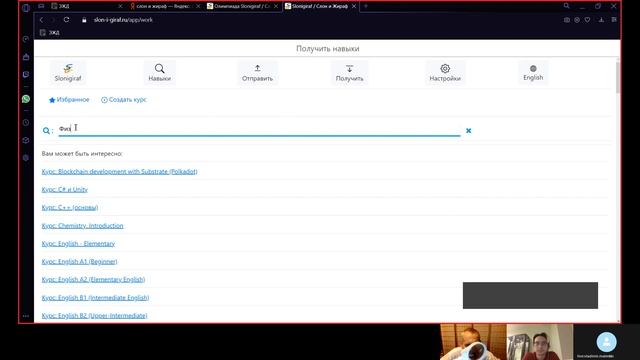The width and height of the screenshot is (640, 360).
Task: Select the participant avatar placeholder tile
Action: click(x=607, y=342)
